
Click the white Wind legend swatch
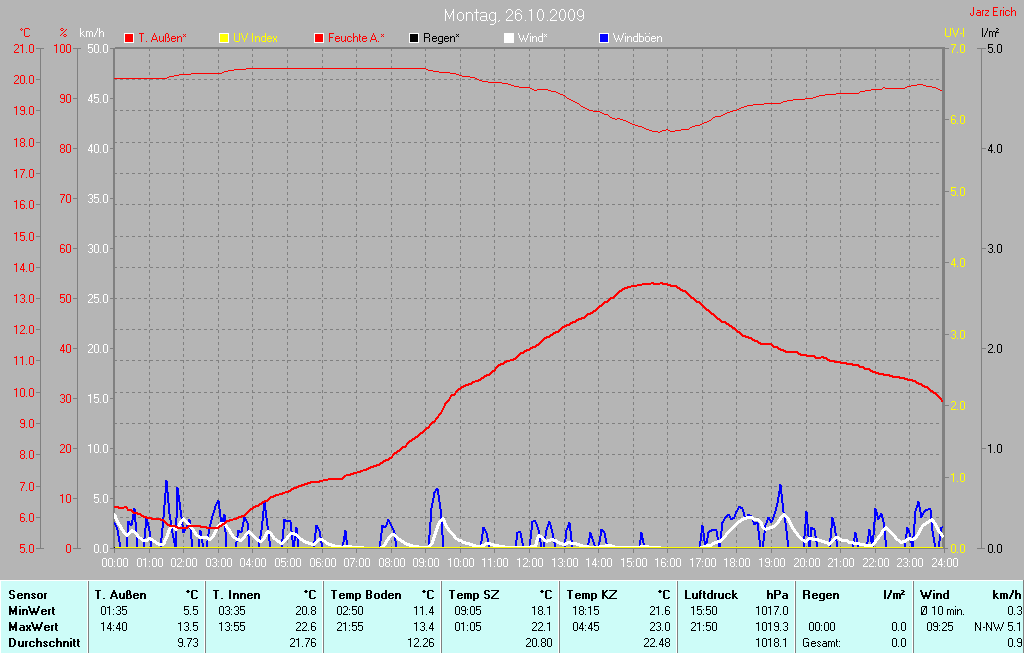click(x=508, y=38)
